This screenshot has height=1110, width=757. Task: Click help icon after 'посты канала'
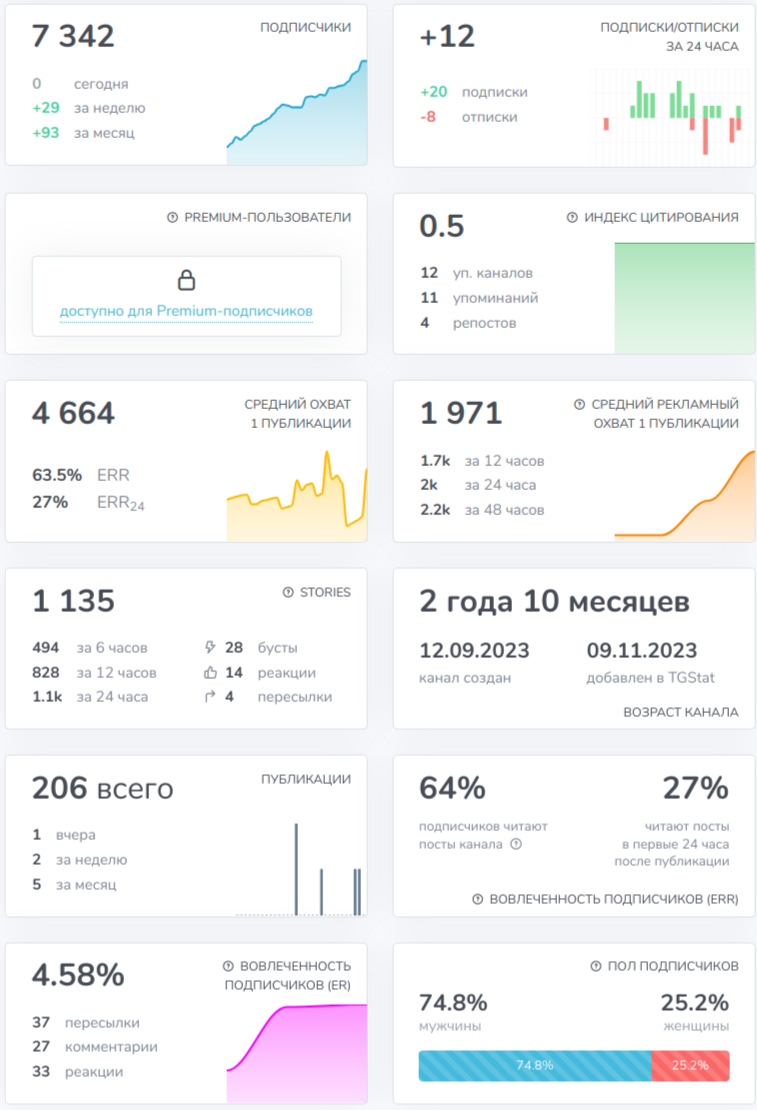[516, 844]
